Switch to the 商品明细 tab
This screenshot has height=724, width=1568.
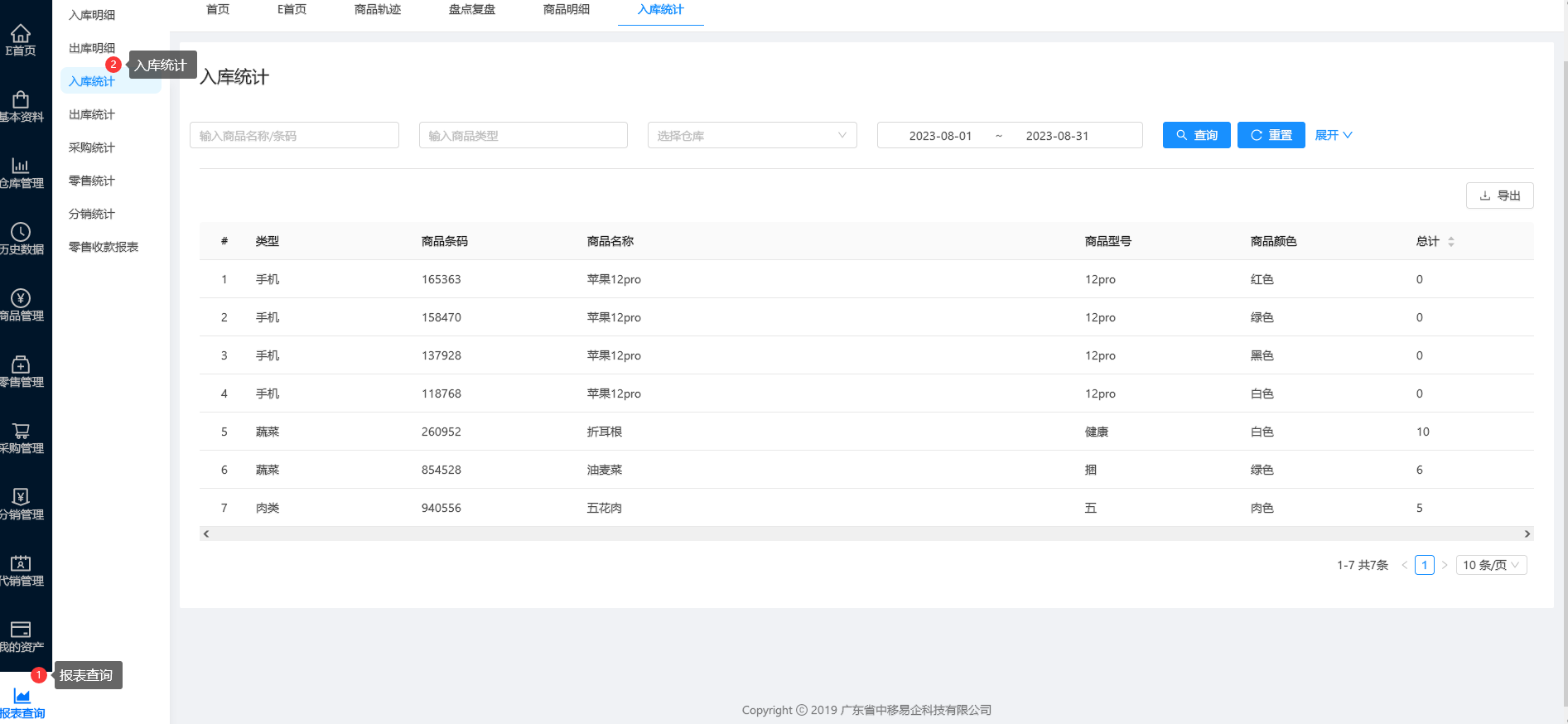pyautogui.click(x=567, y=10)
